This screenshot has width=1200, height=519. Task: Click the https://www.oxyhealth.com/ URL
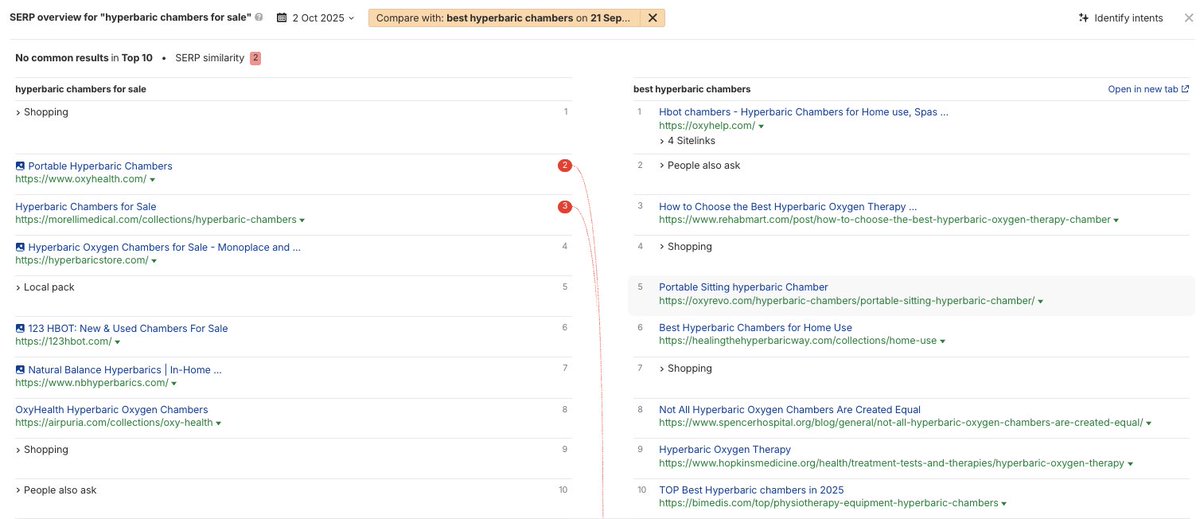click(81, 180)
